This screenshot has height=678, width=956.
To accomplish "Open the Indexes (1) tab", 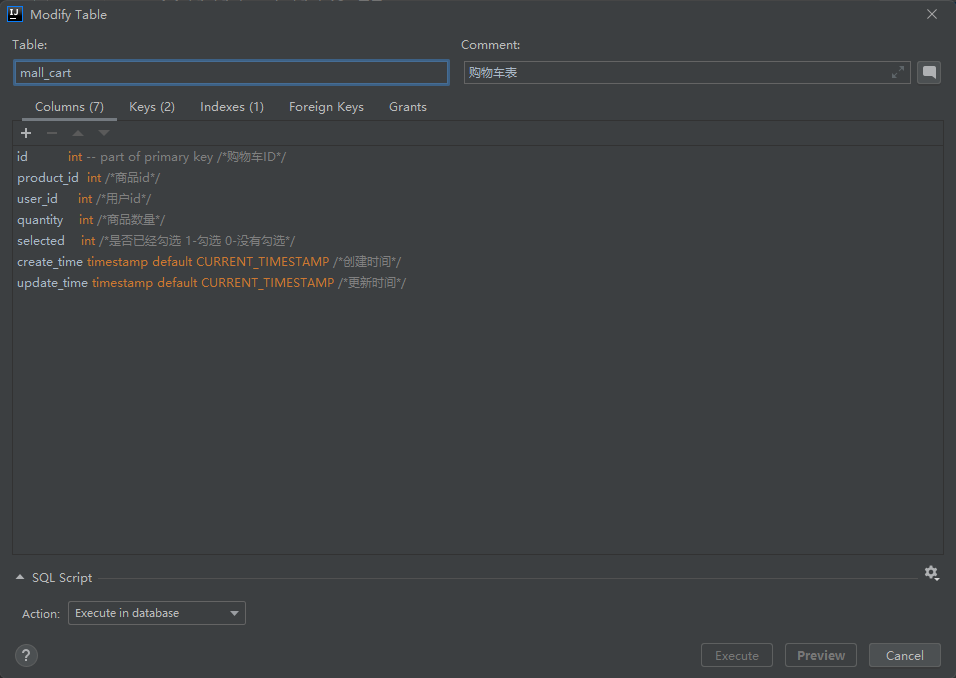I will point(232,107).
